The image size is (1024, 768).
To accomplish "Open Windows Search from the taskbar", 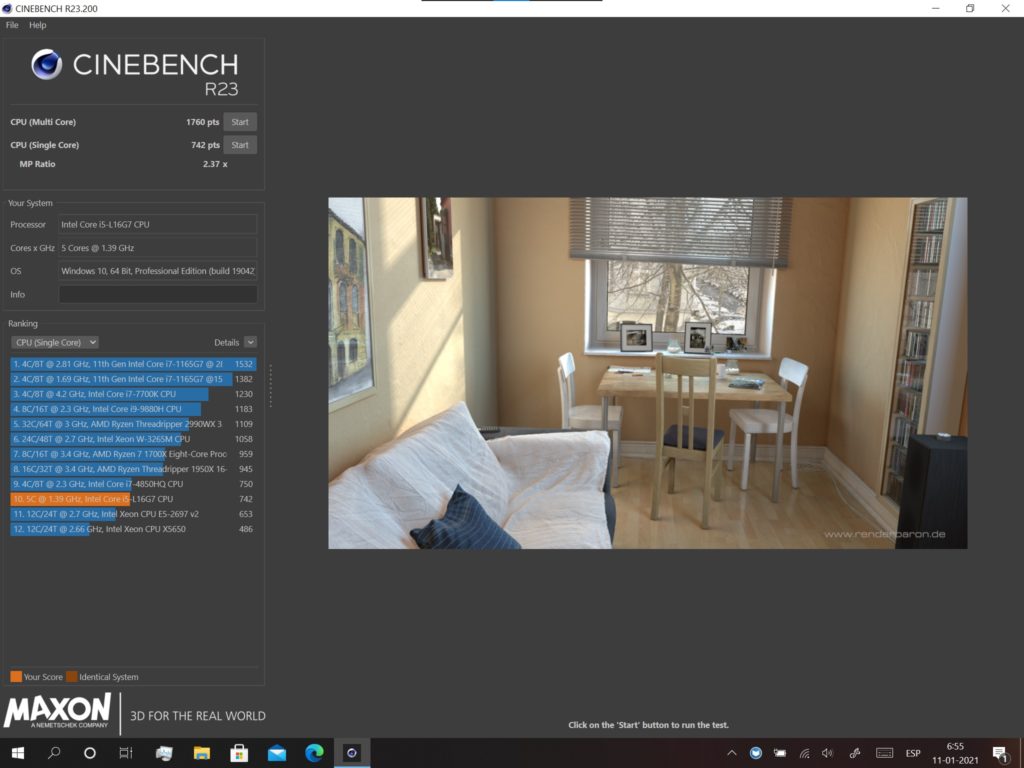I will pos(54,752).
